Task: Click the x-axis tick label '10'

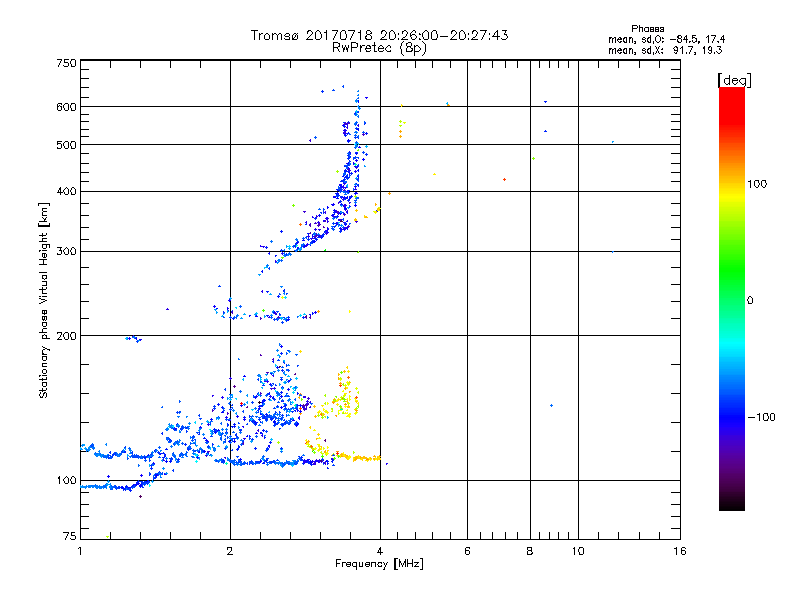Action: [x=578, y=551]
